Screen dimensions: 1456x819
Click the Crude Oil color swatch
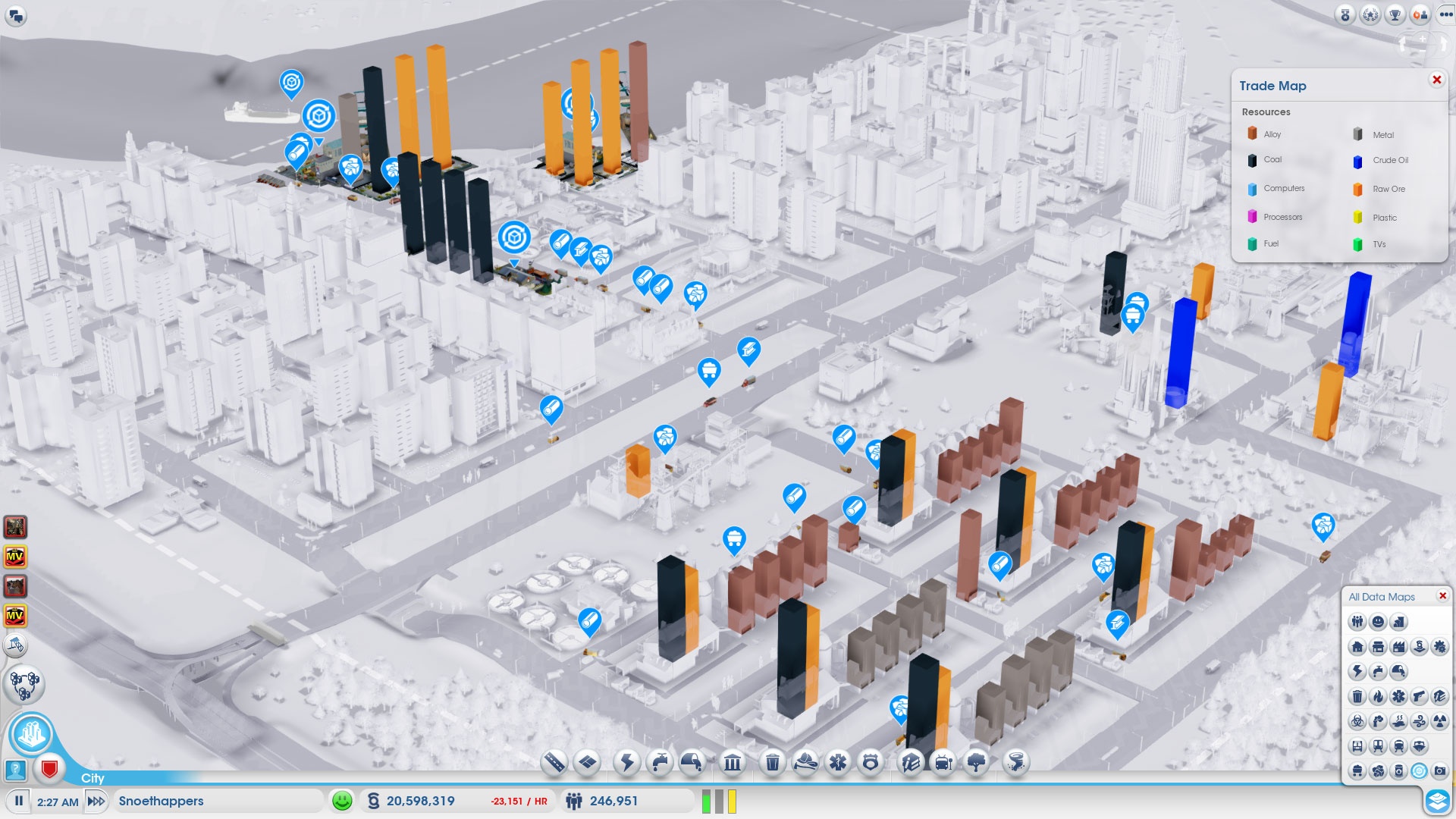click(1357, 161)
